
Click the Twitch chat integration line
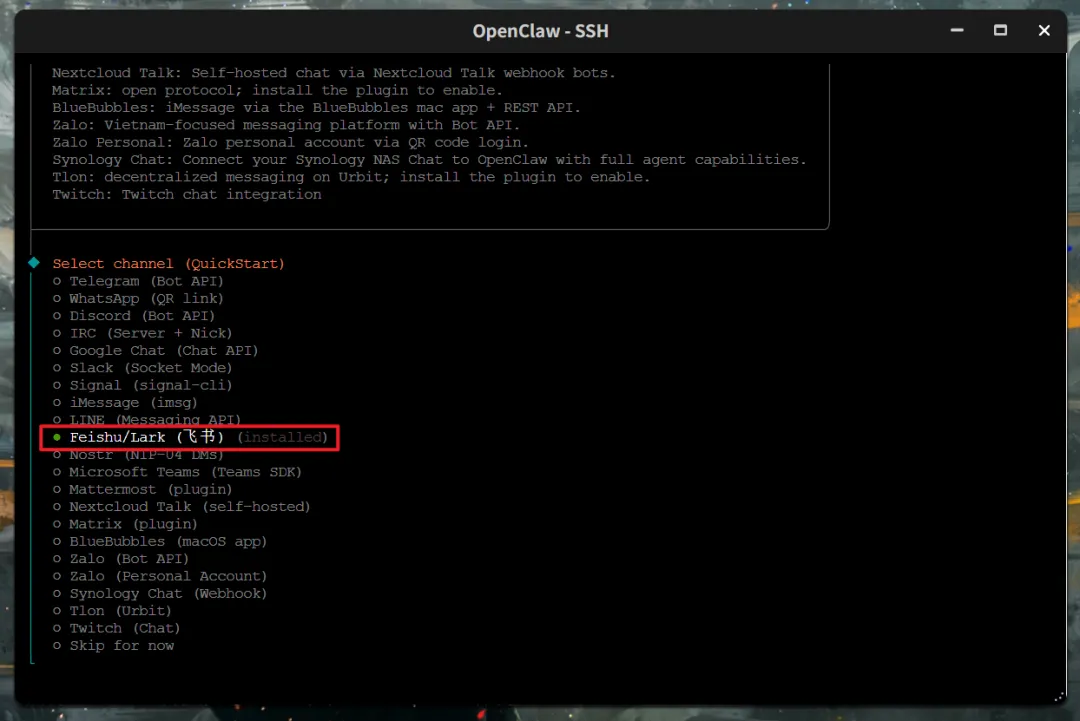187,194
